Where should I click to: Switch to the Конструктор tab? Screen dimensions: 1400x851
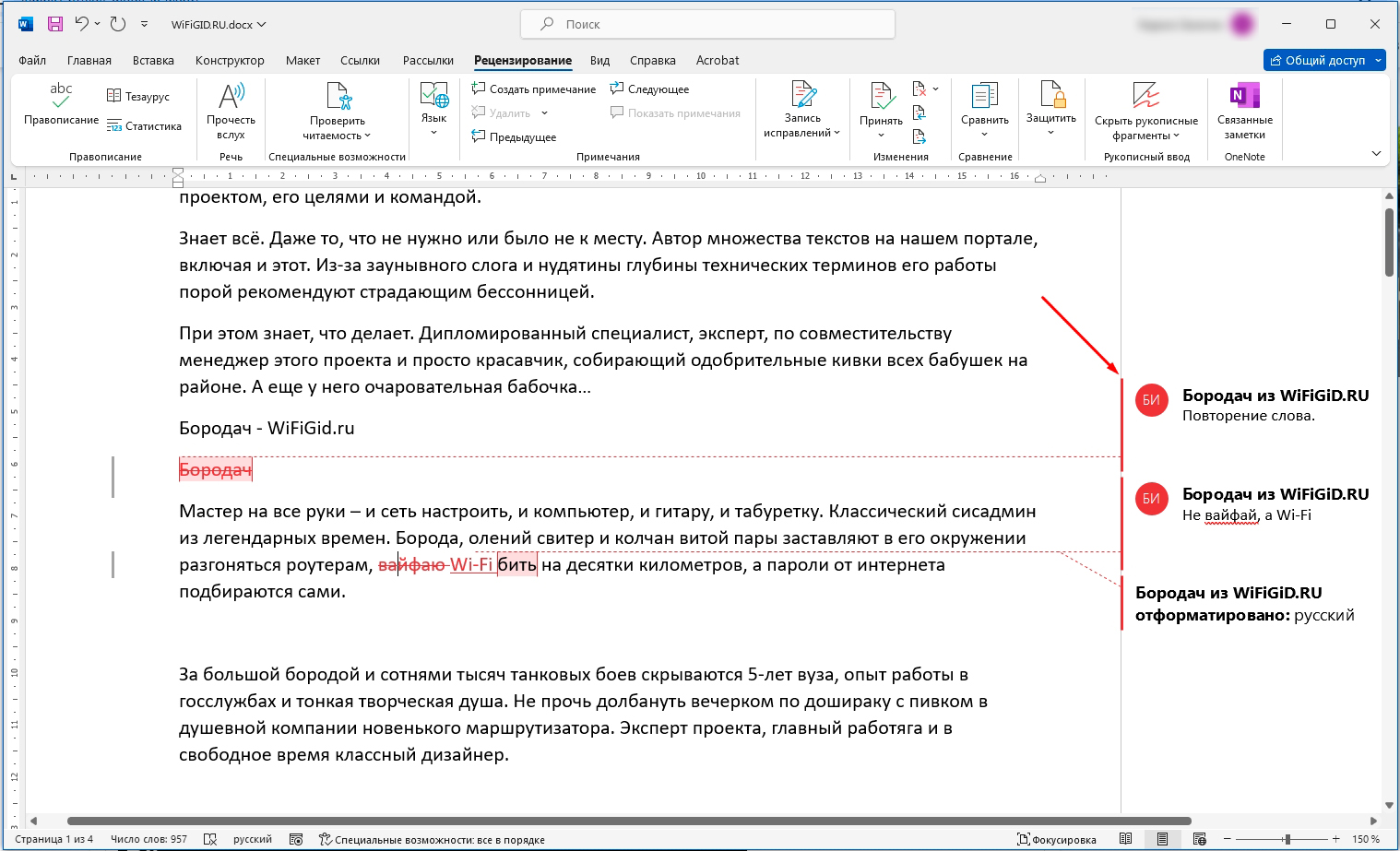[230, 60]
